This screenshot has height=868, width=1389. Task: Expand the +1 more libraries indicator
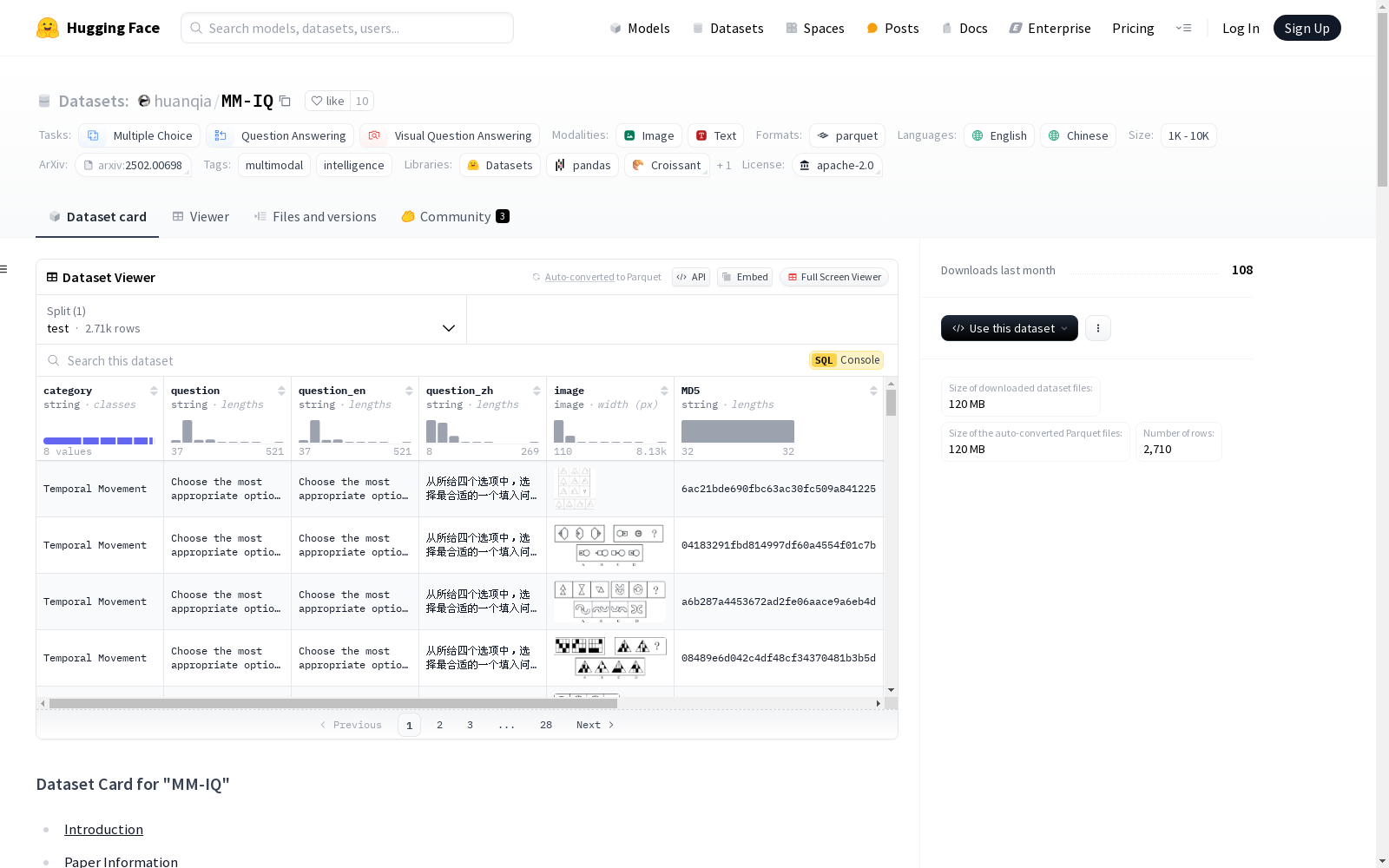click(x=724, y=165)
